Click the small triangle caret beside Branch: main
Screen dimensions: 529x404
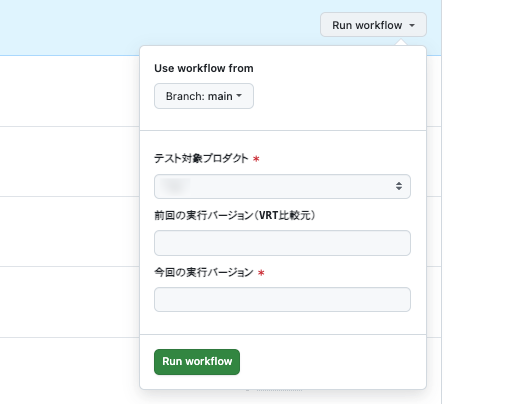[239, 96]
